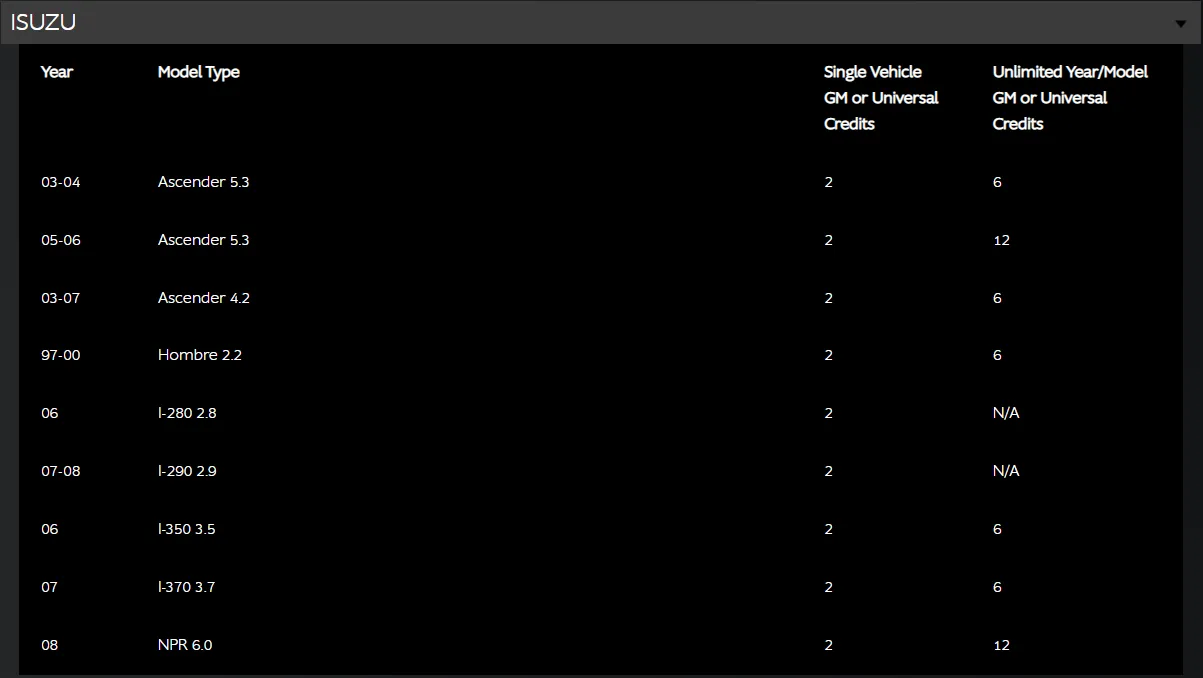This screenshot has width=1203, height=678.
Task: Select single vehicle credits 2 in NPR row
Action: (829, 645)
